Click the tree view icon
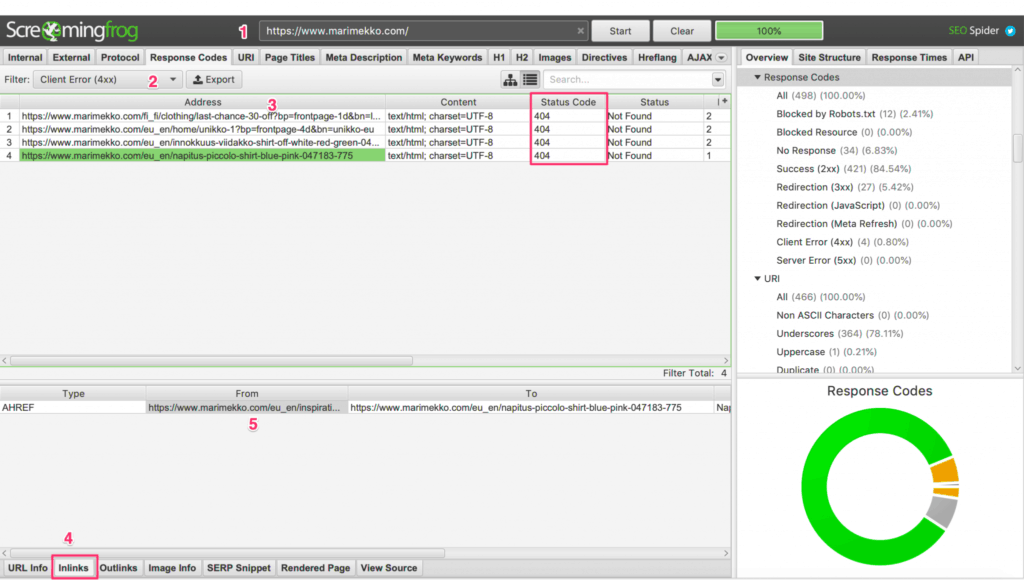1024x580 pixels. point(510,80)
